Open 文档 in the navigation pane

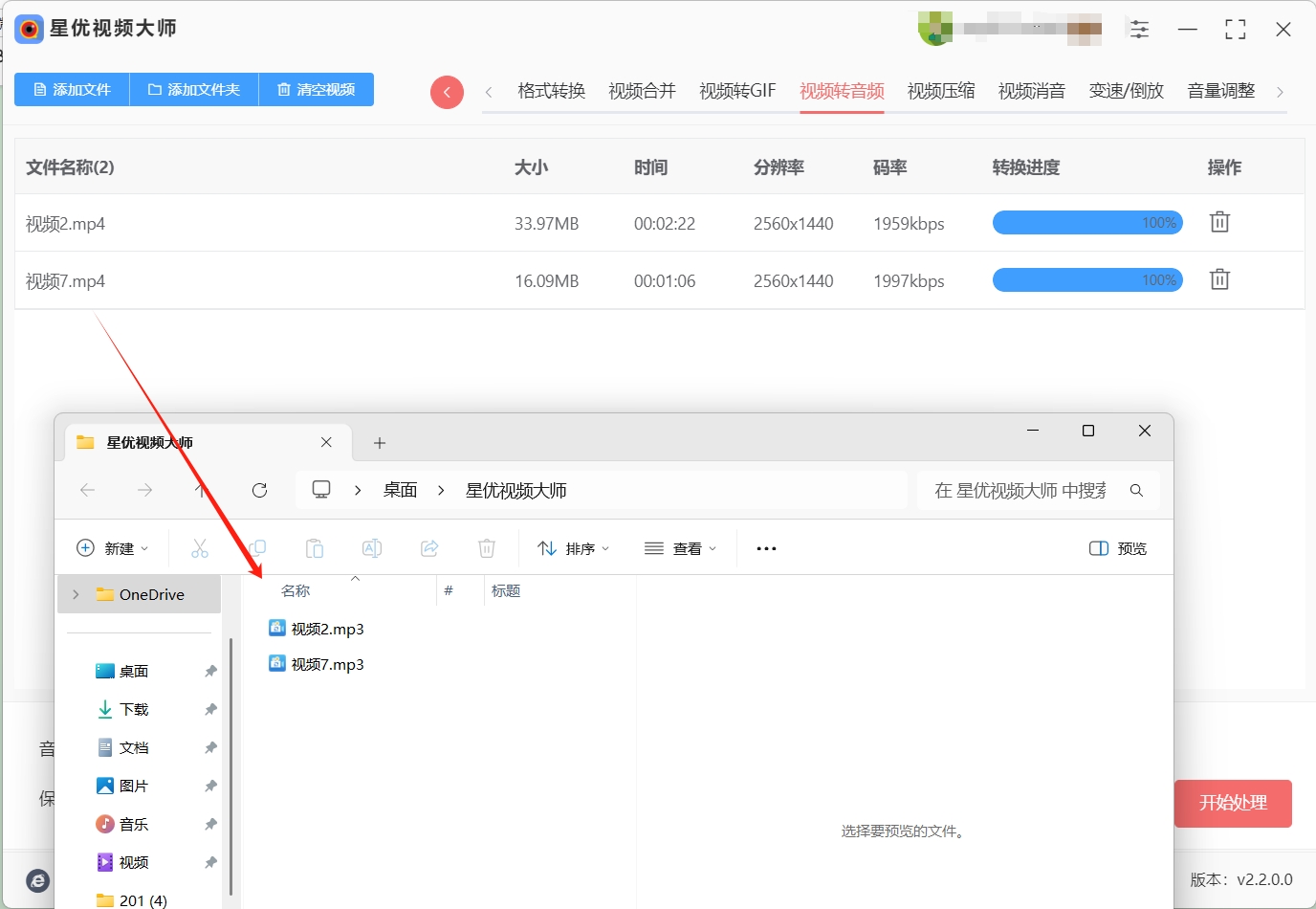(x=134, y=747)
